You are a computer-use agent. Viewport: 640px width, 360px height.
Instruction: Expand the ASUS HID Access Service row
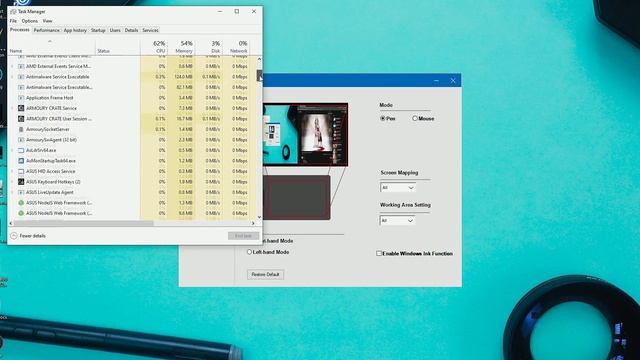click(12, 171)
